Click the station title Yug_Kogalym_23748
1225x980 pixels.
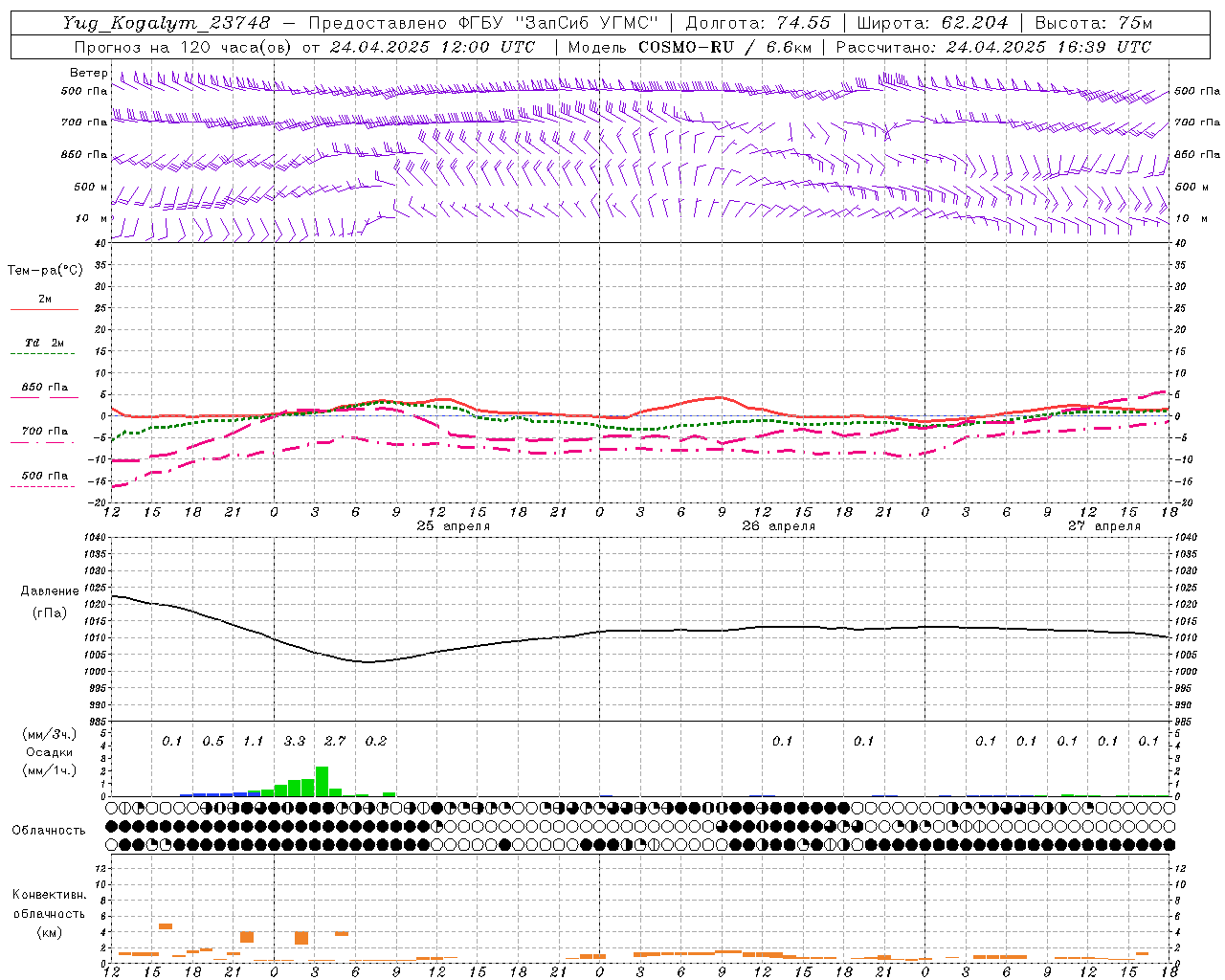(167, 23)
